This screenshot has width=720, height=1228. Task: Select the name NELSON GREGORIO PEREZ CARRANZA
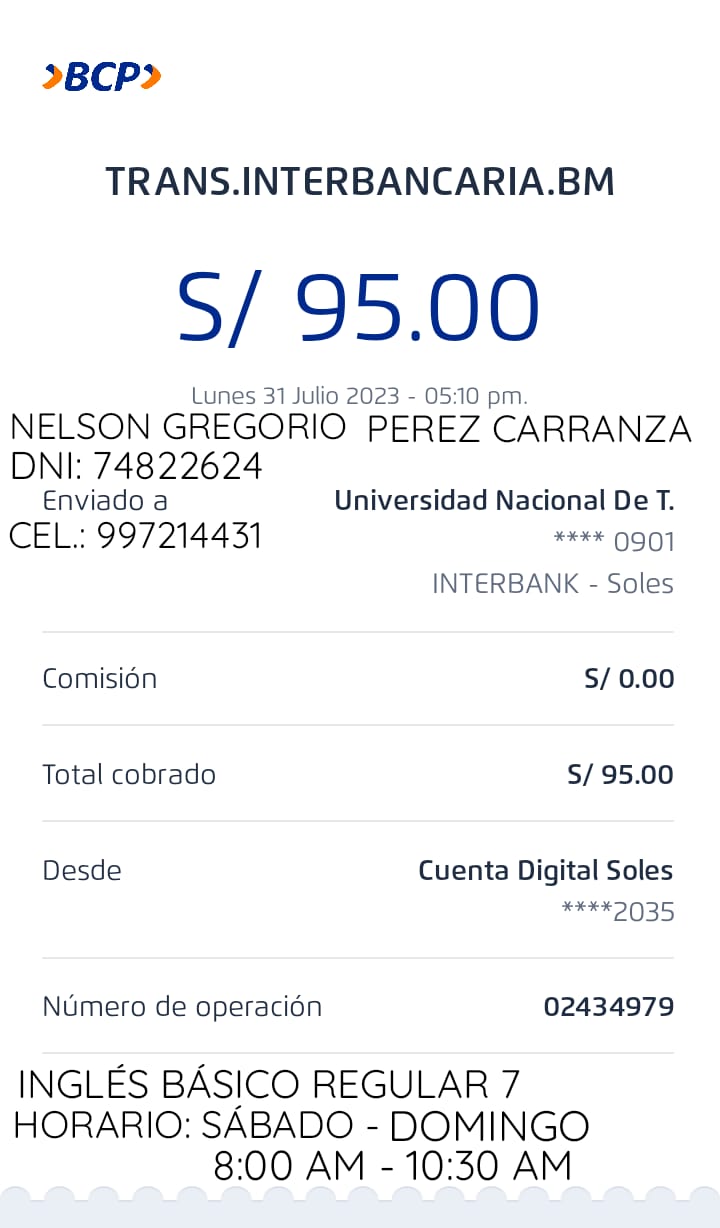350,428
